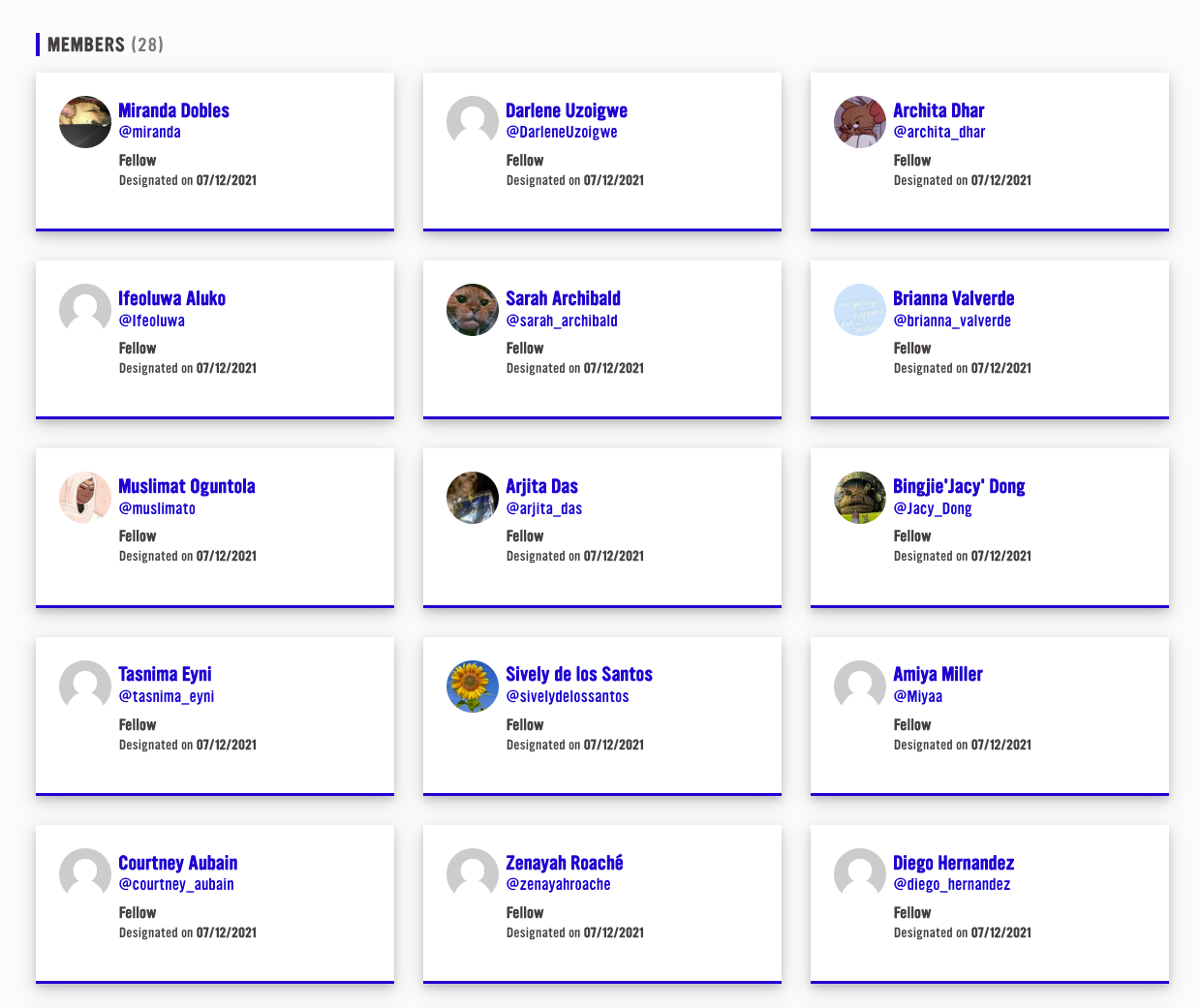Click Darlene Uzoigwe's default avatar icon
1200x1008 pixels.
tap(473, 122)
